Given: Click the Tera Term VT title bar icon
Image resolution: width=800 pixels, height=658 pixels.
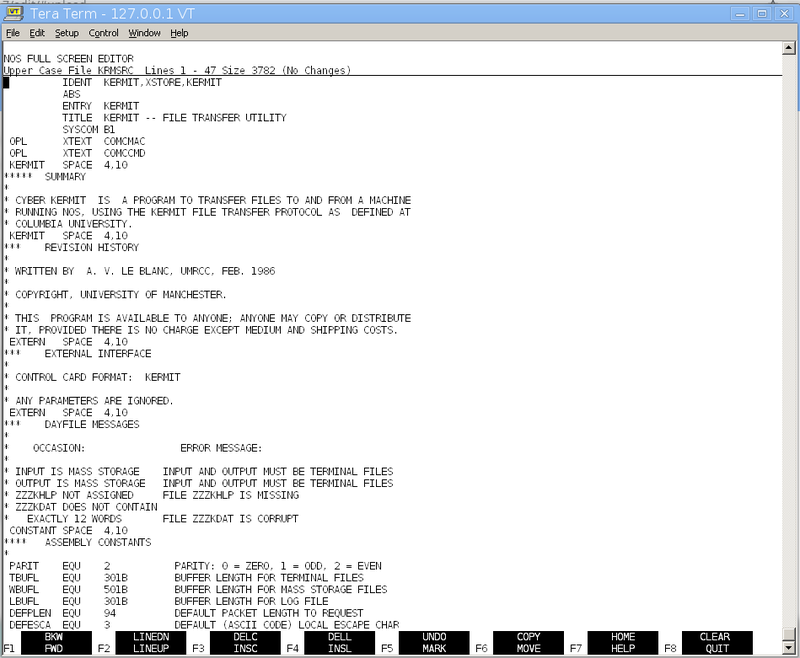Looking at the screenshot, I should pyautogui.click(x=13, y=13).
